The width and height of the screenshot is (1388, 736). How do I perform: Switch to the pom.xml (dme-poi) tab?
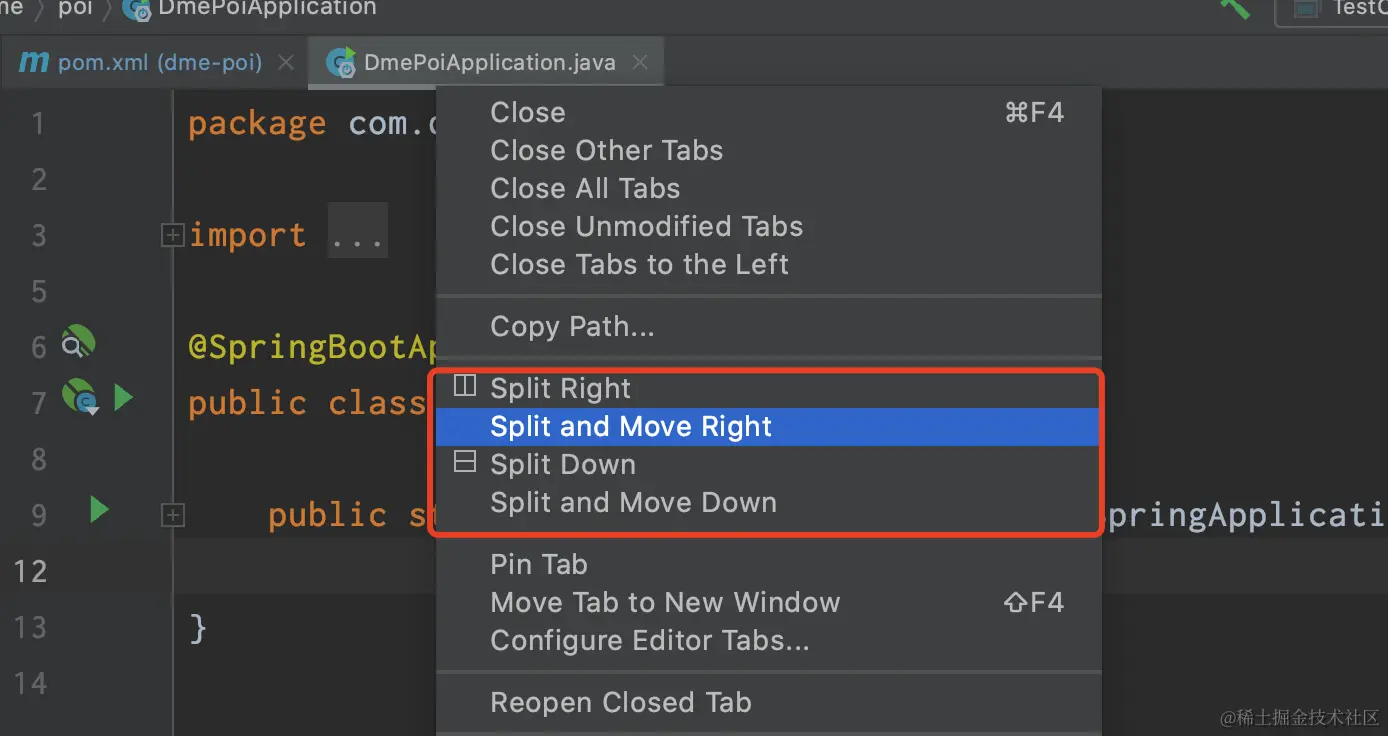(x=159, y=62)
